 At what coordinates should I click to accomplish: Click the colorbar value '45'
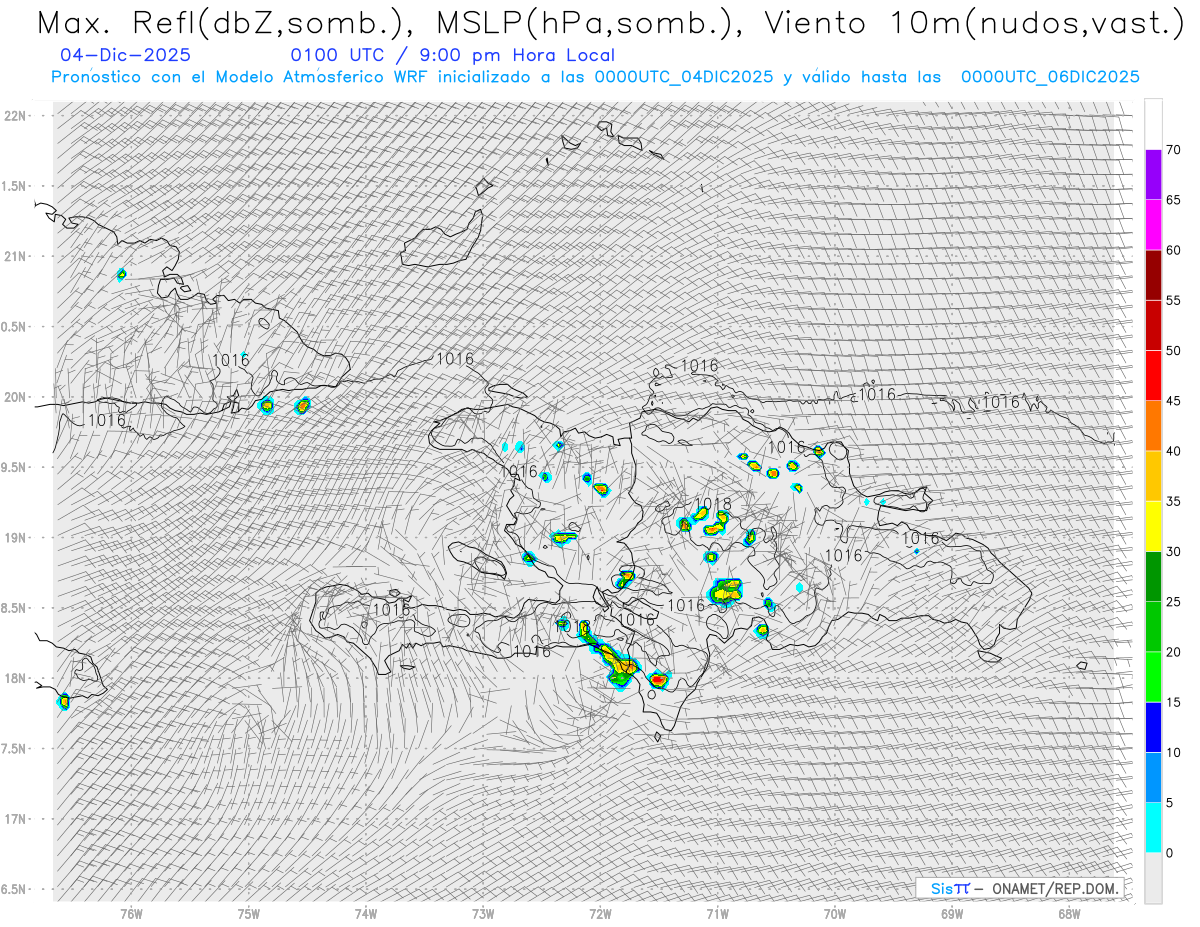click(1173, 401)
